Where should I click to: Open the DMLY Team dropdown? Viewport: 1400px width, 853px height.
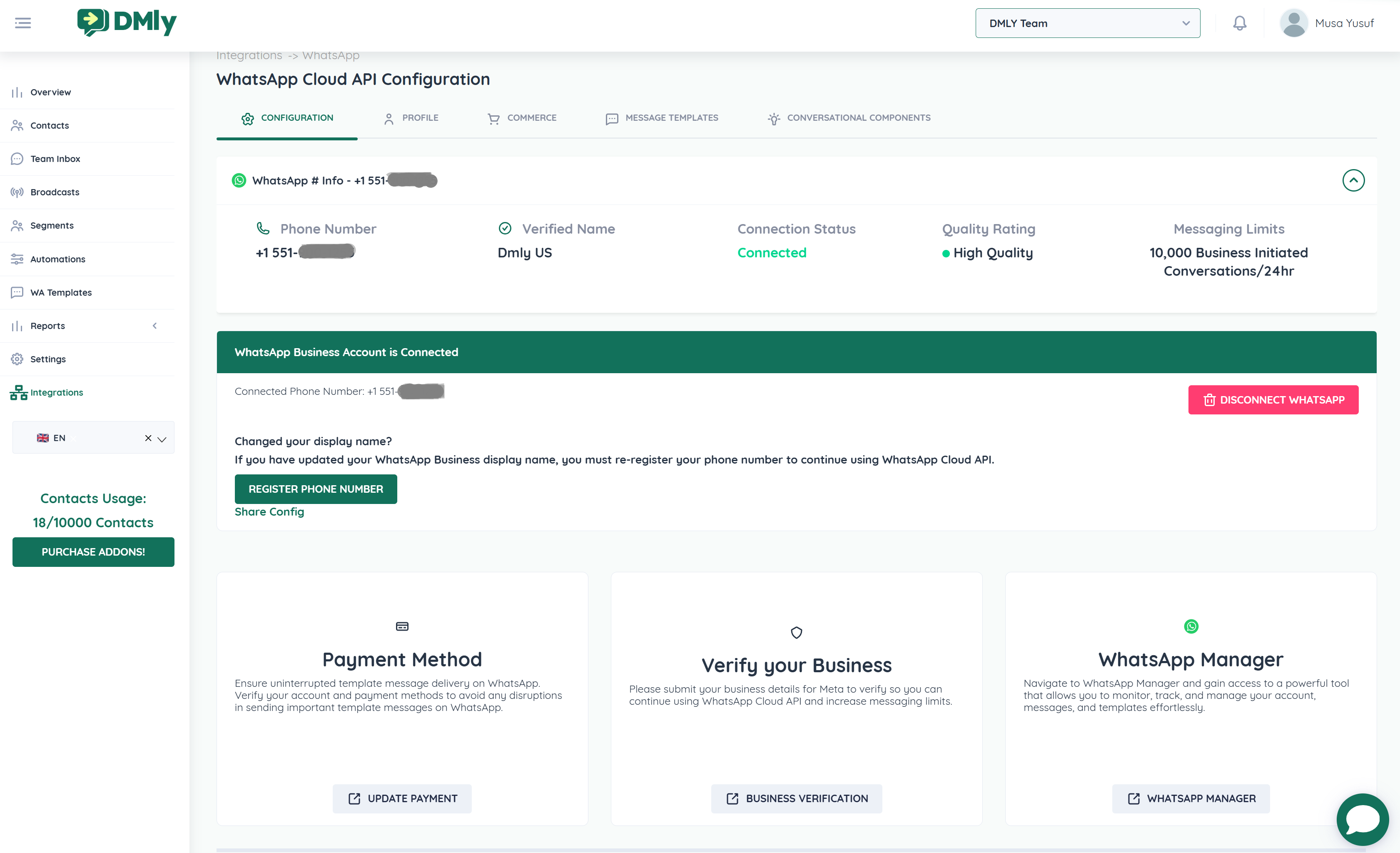coord(1087,23)
